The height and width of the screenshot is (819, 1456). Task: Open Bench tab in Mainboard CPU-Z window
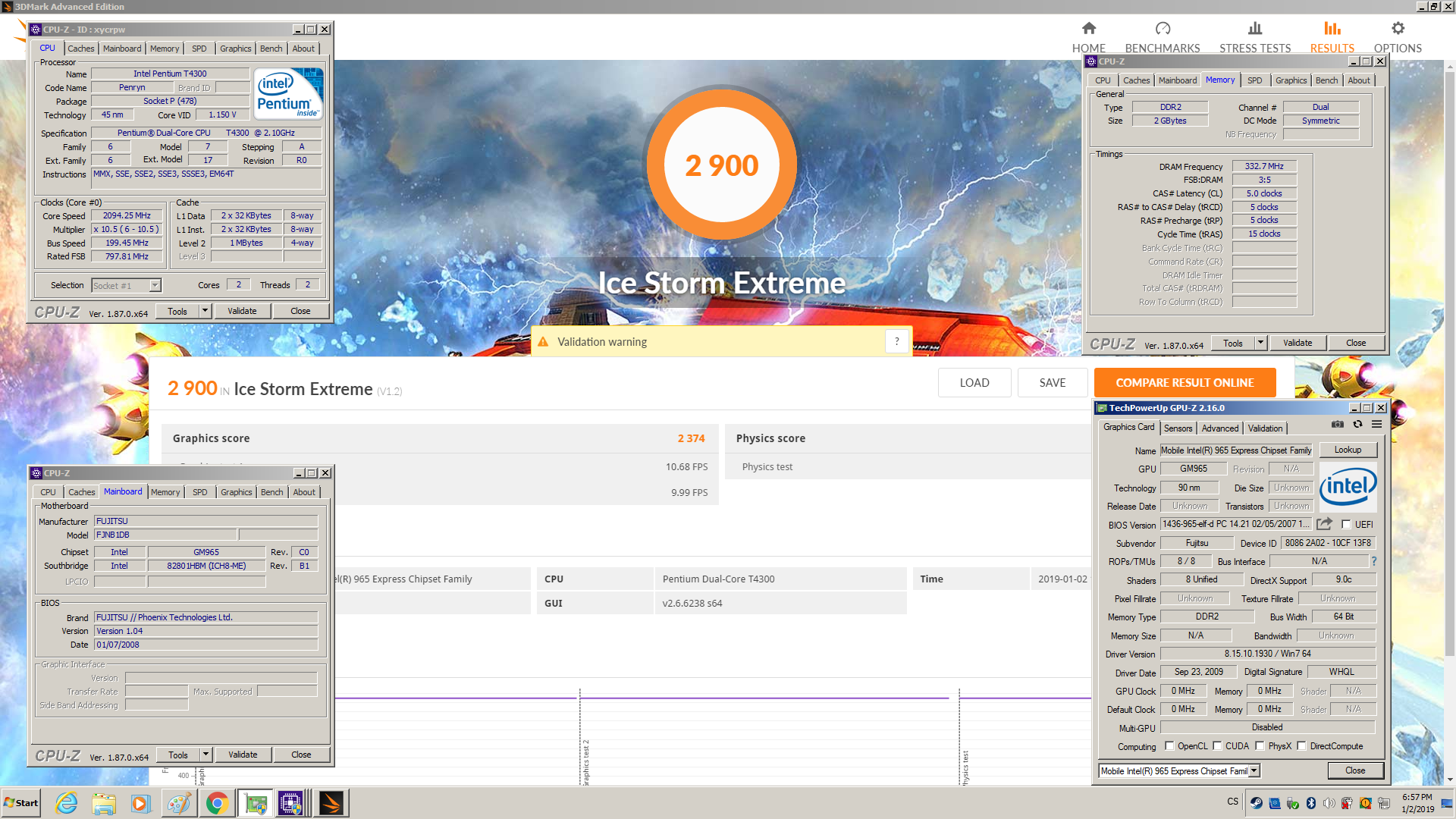tap(271, 492)
